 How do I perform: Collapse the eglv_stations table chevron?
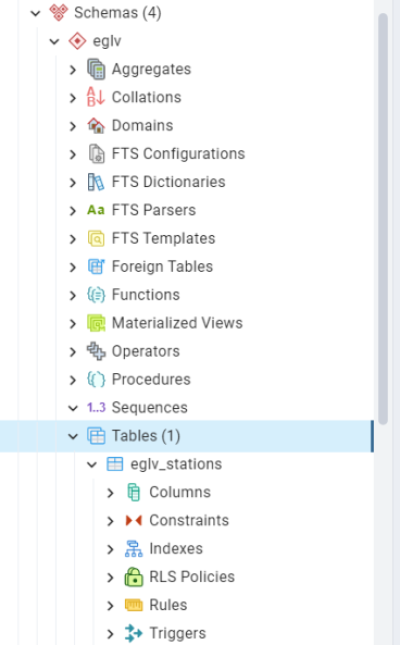[x=92, y=464]
